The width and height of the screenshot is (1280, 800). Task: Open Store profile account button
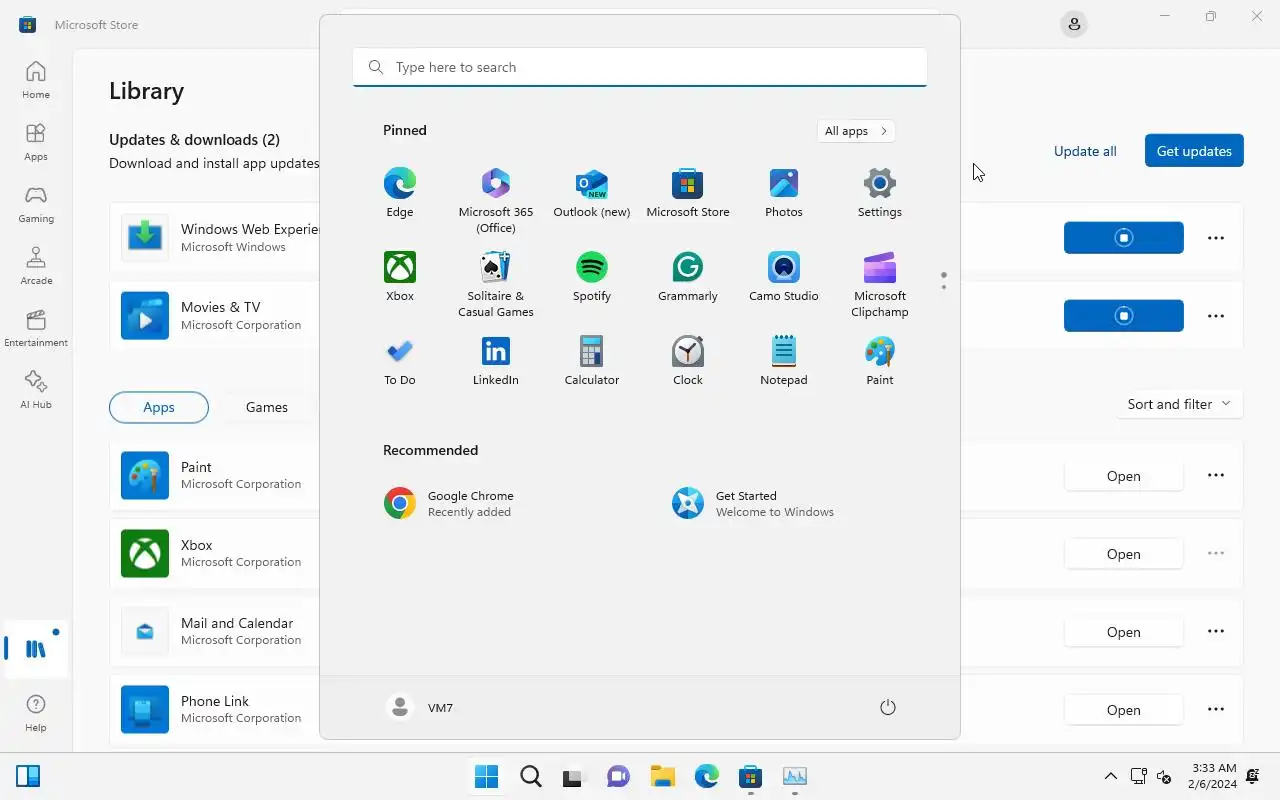(1074, 24)
